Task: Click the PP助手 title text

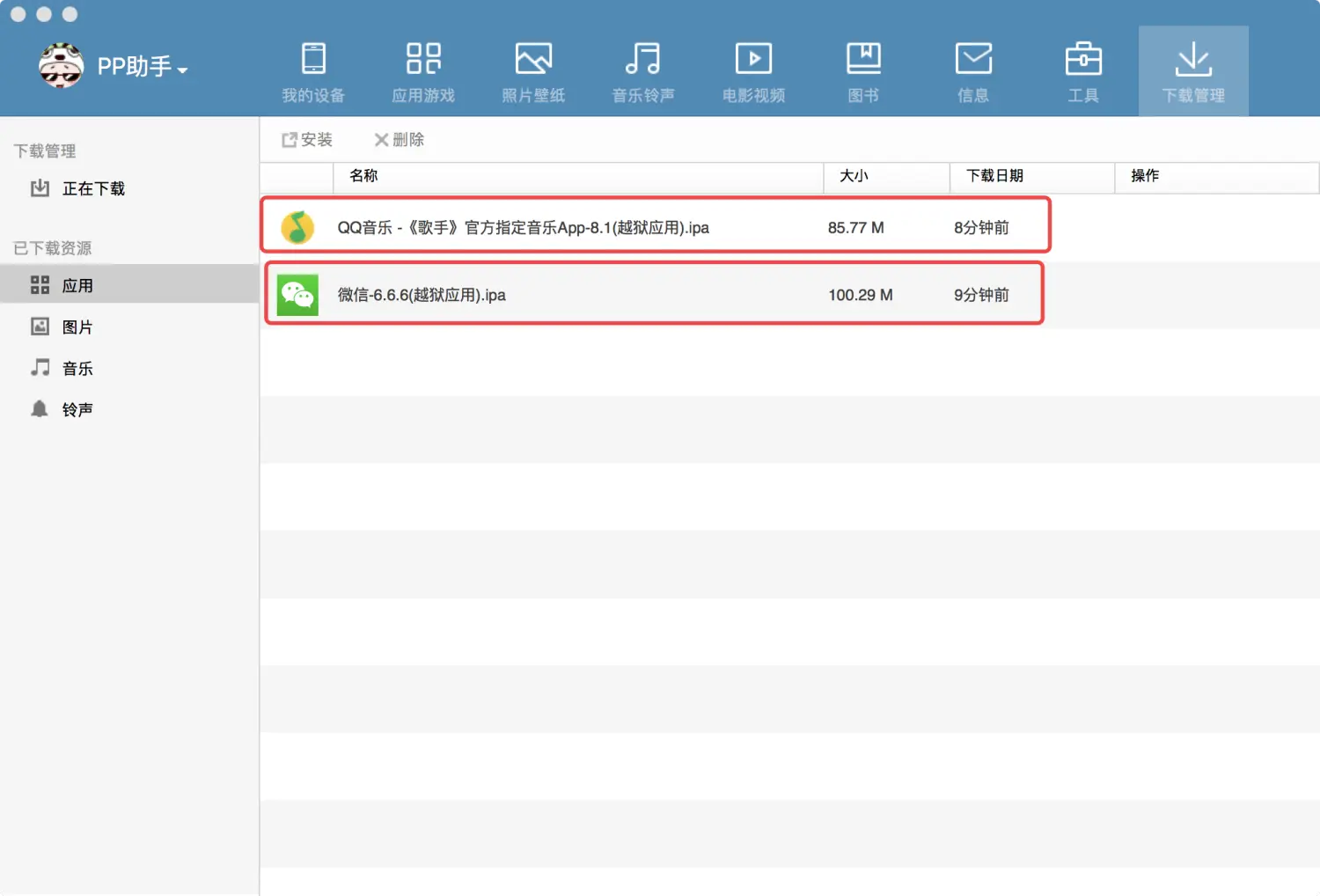Action: 134,67
